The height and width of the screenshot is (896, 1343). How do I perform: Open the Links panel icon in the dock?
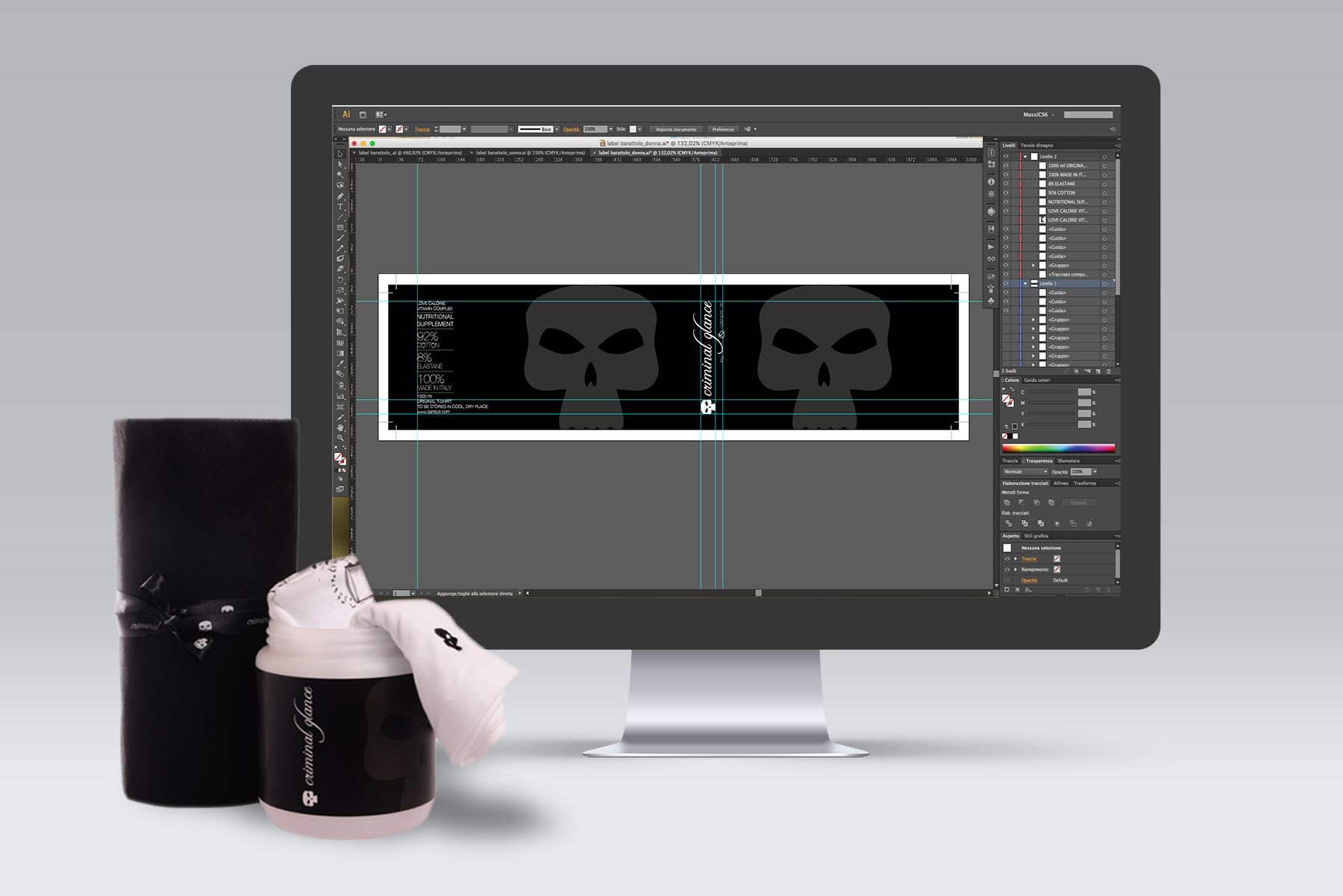tap(991, 259)
